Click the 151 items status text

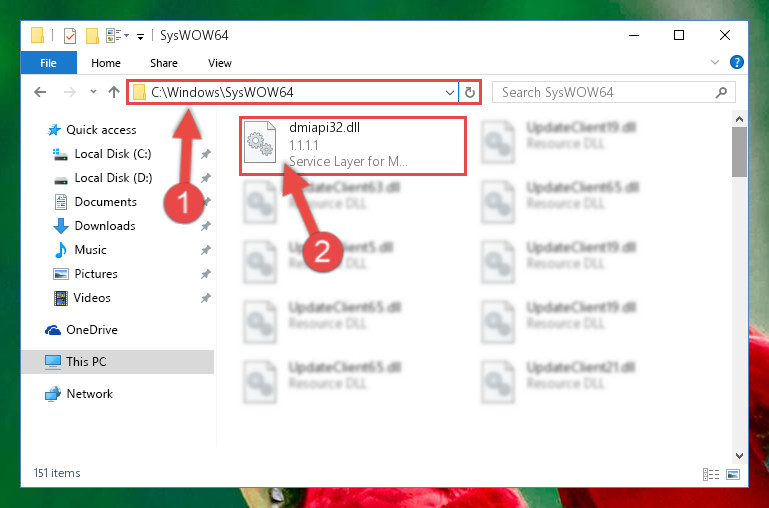click(57, 473)
